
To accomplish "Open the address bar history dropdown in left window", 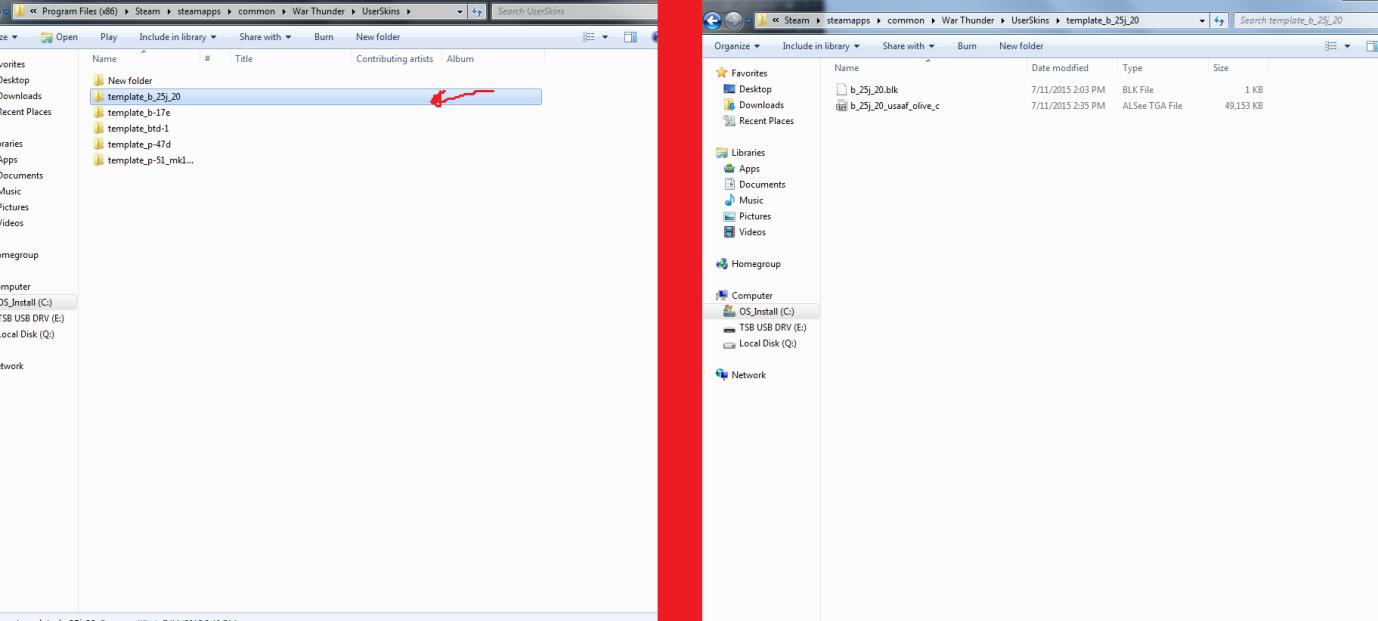I will (460, 11).
